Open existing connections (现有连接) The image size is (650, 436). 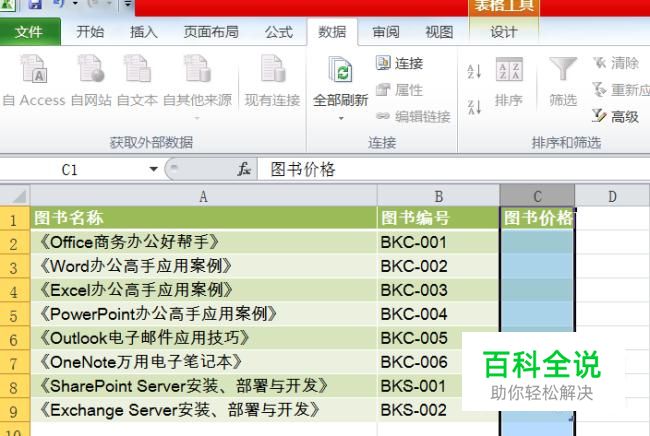click(x=272, y=81)
